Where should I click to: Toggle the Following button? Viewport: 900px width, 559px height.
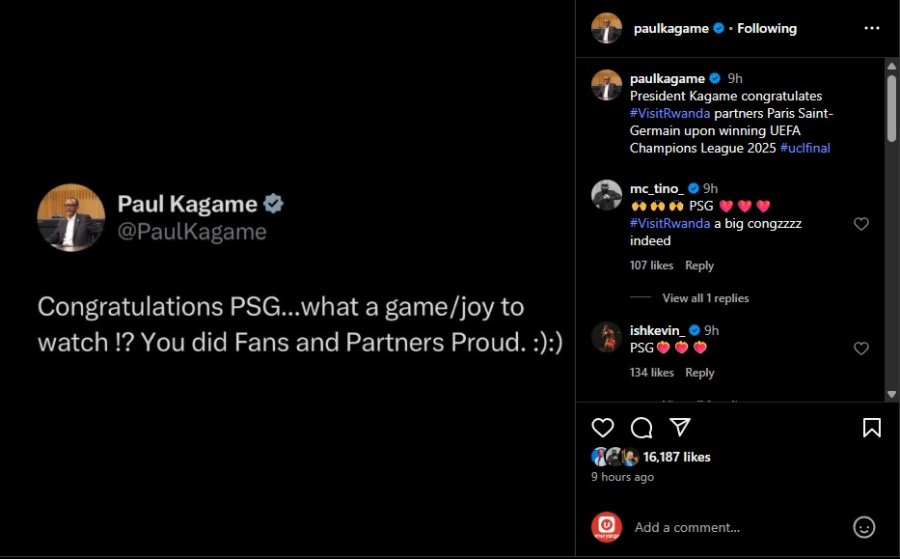(767, 28)
